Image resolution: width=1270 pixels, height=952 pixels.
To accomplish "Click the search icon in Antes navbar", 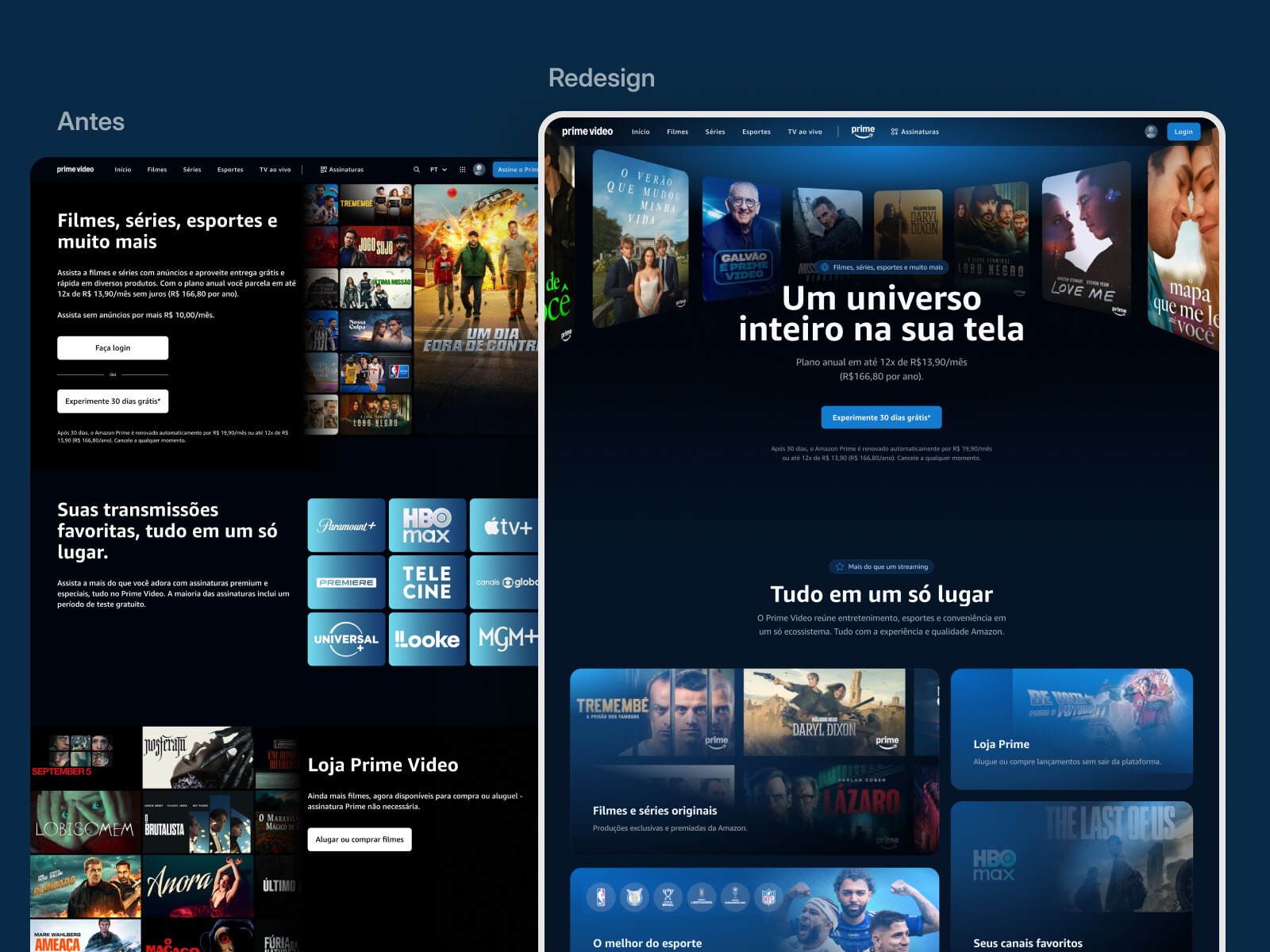I will pyautogui.click(x=416, y=170).
